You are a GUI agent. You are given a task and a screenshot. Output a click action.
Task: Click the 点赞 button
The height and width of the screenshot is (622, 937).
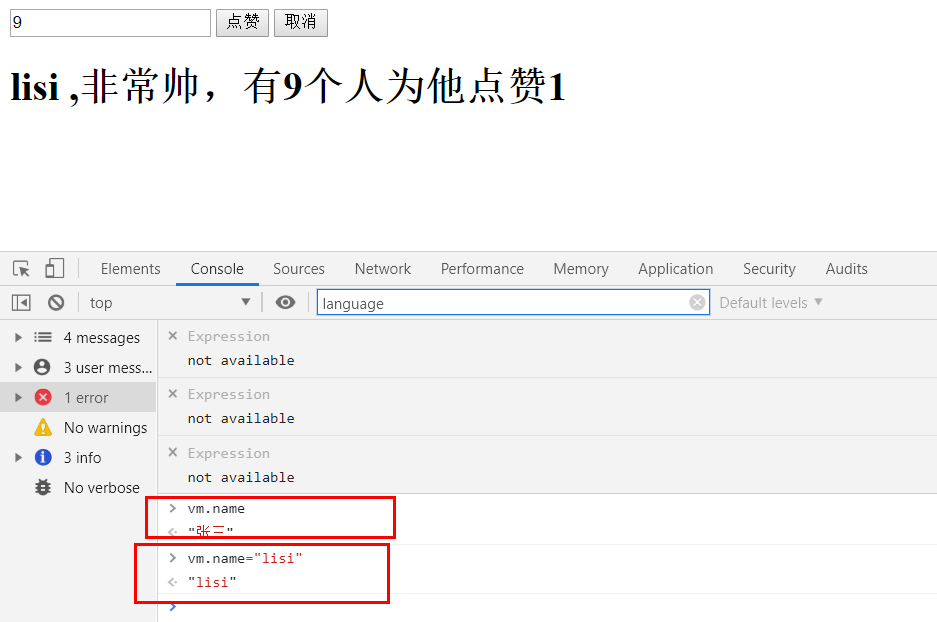point(242,23)
